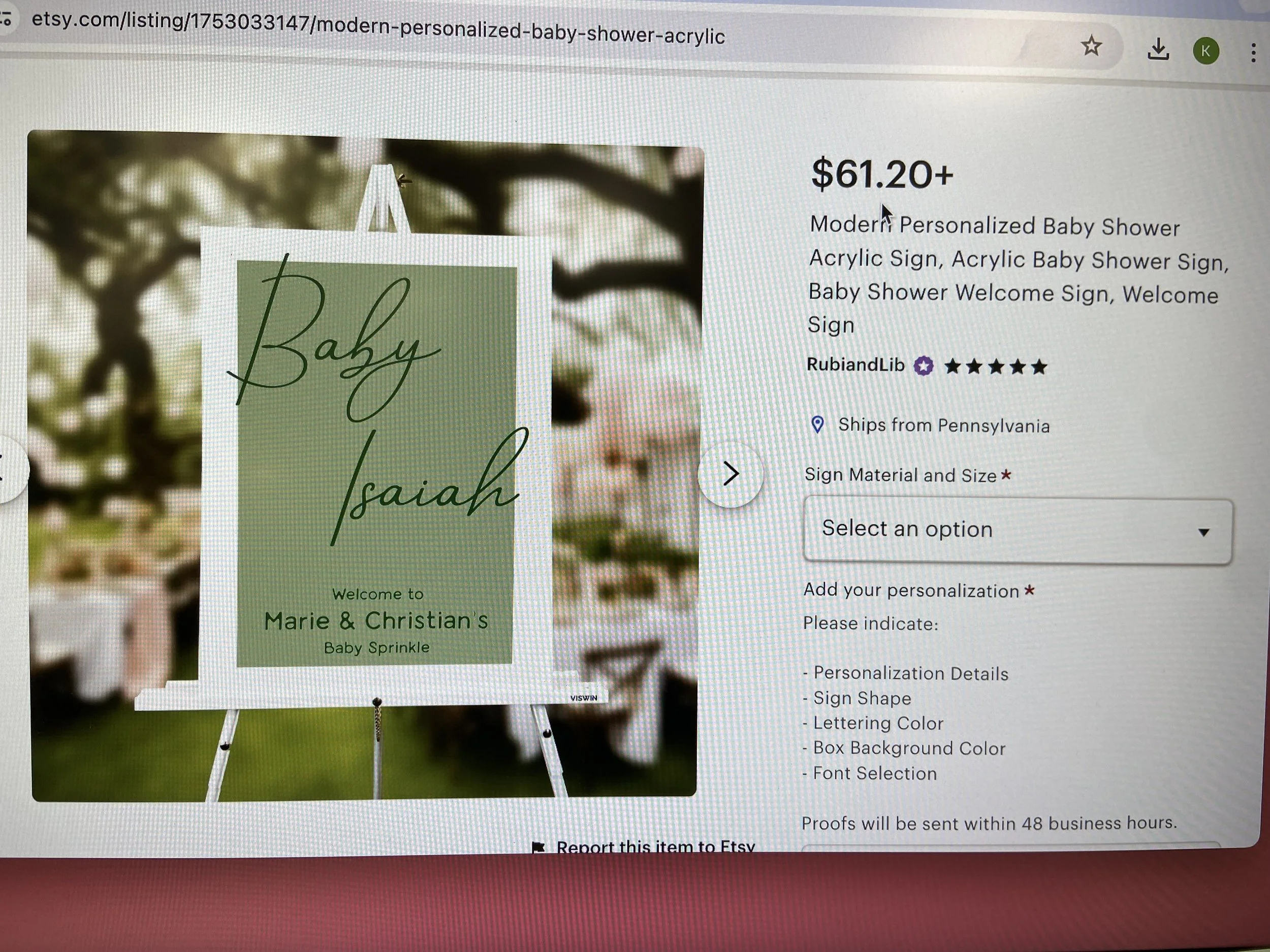
Task: Click Report this item to Etsy
Action: pyautogui.click(x=655, y=846)
